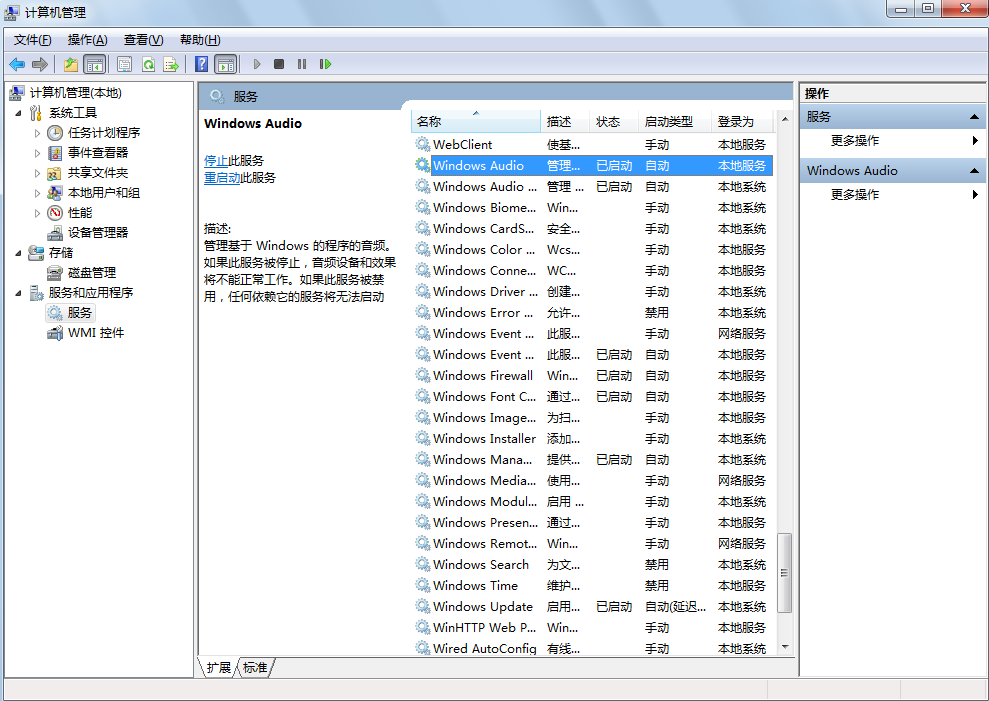This screenshot has width=989, height=701.
Task: Click the services list vertical scrollbar thumb
Action: (785, 572)
